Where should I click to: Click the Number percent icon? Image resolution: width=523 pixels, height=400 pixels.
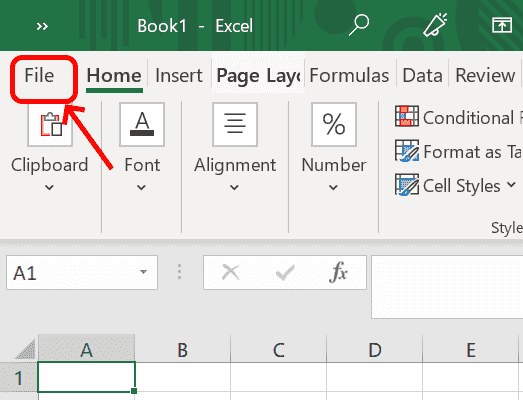[334, 124]
